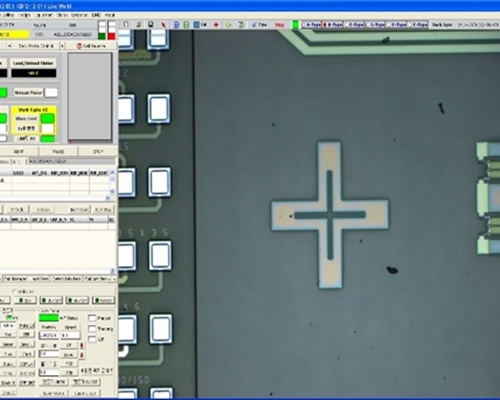Image resolution: width=500 pixels, height=400 pixels.
Task: Click the red status light at top of panel
Action: [x=112, y=36]
